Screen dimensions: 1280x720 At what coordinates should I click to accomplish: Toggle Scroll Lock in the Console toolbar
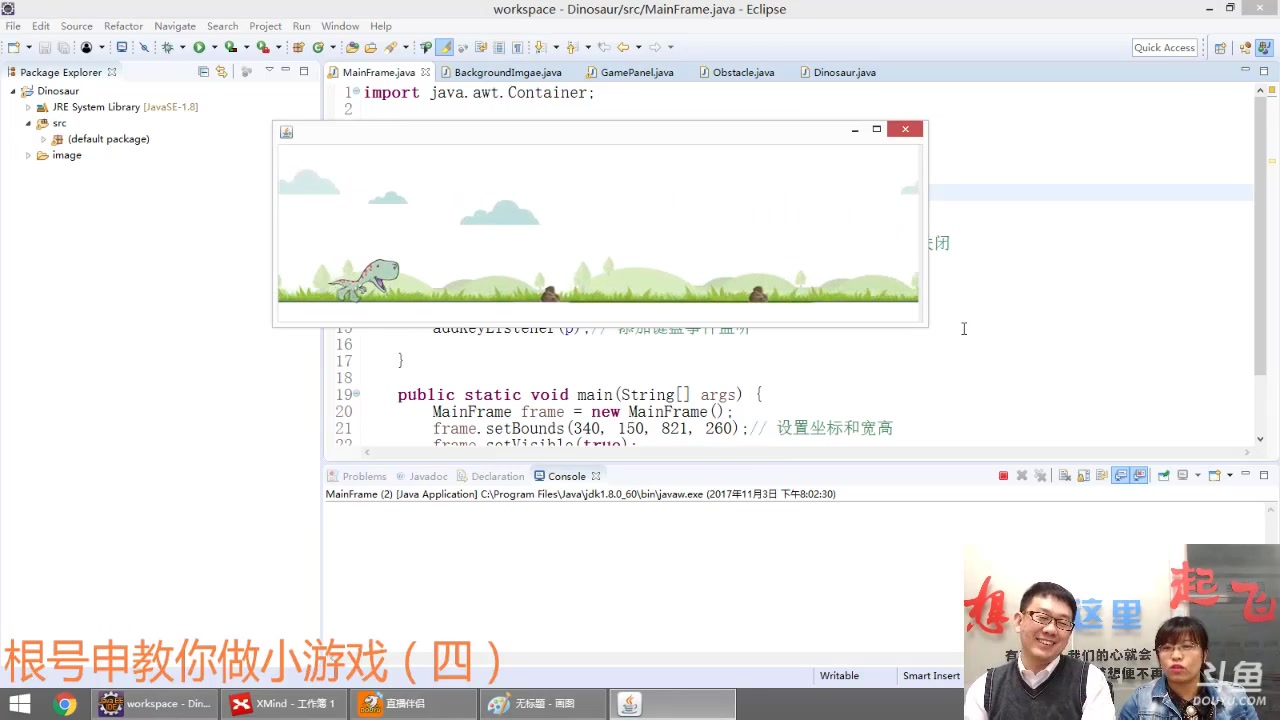coord(1084,476)
